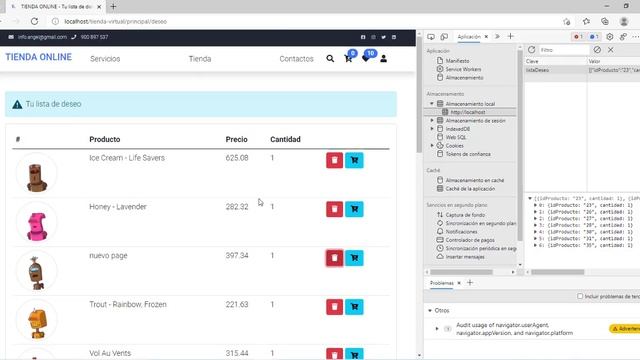Open Tokens de confianza item
This screenshot has height=360, width=640.
coord(468,154)
